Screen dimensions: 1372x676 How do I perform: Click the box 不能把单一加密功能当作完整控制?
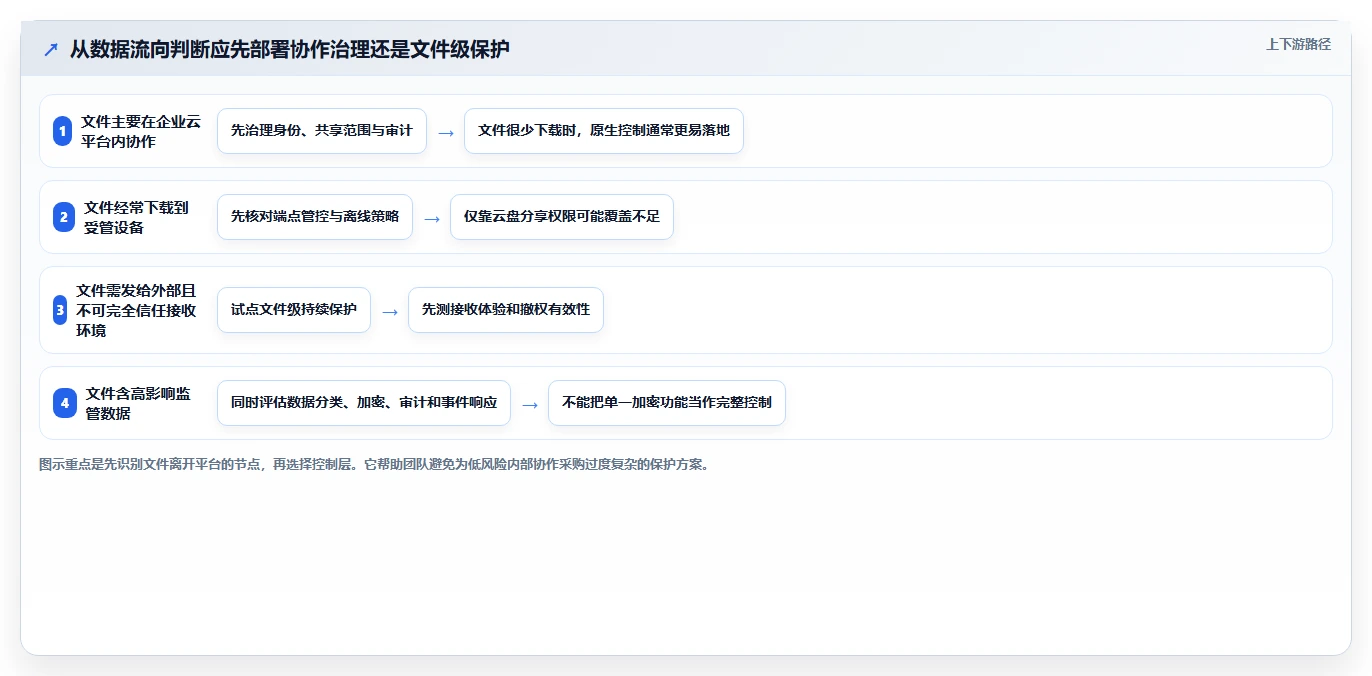point(667,403)
